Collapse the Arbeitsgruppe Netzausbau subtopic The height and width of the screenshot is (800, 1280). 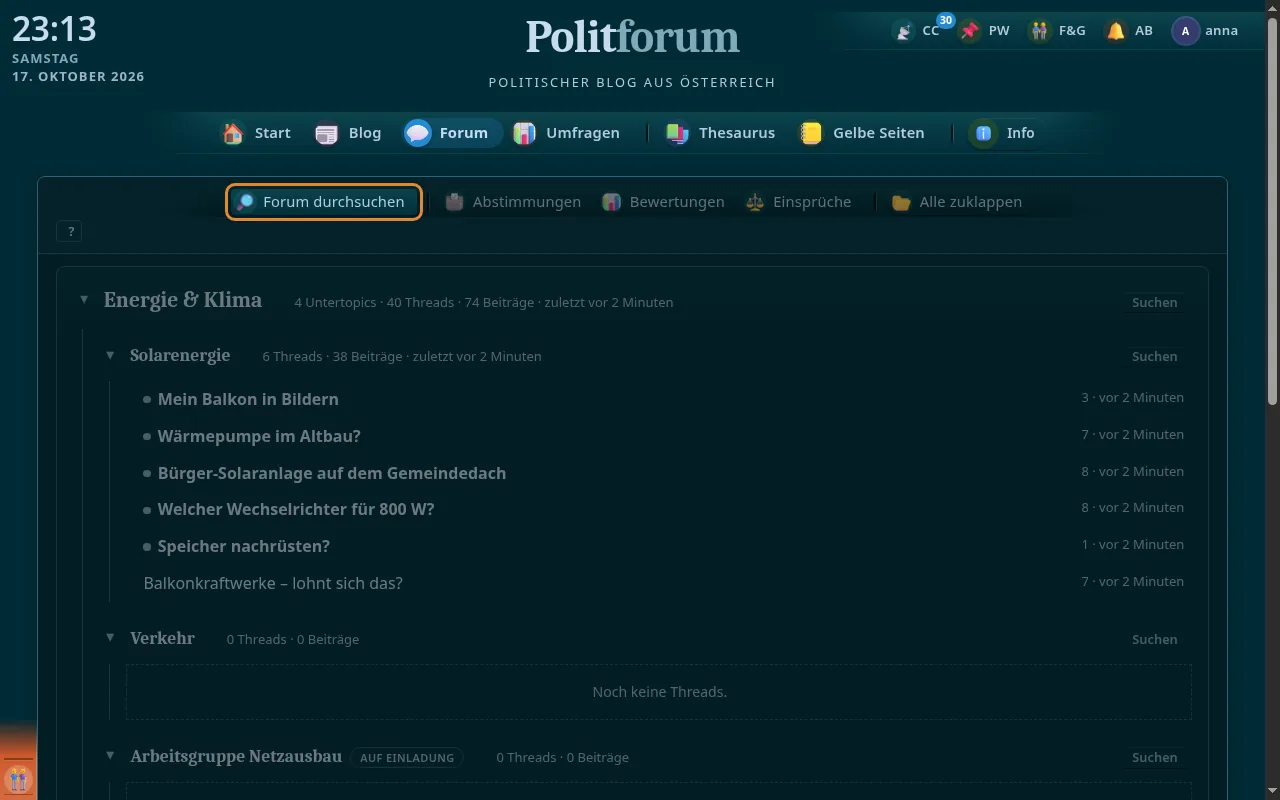point(111,757)
